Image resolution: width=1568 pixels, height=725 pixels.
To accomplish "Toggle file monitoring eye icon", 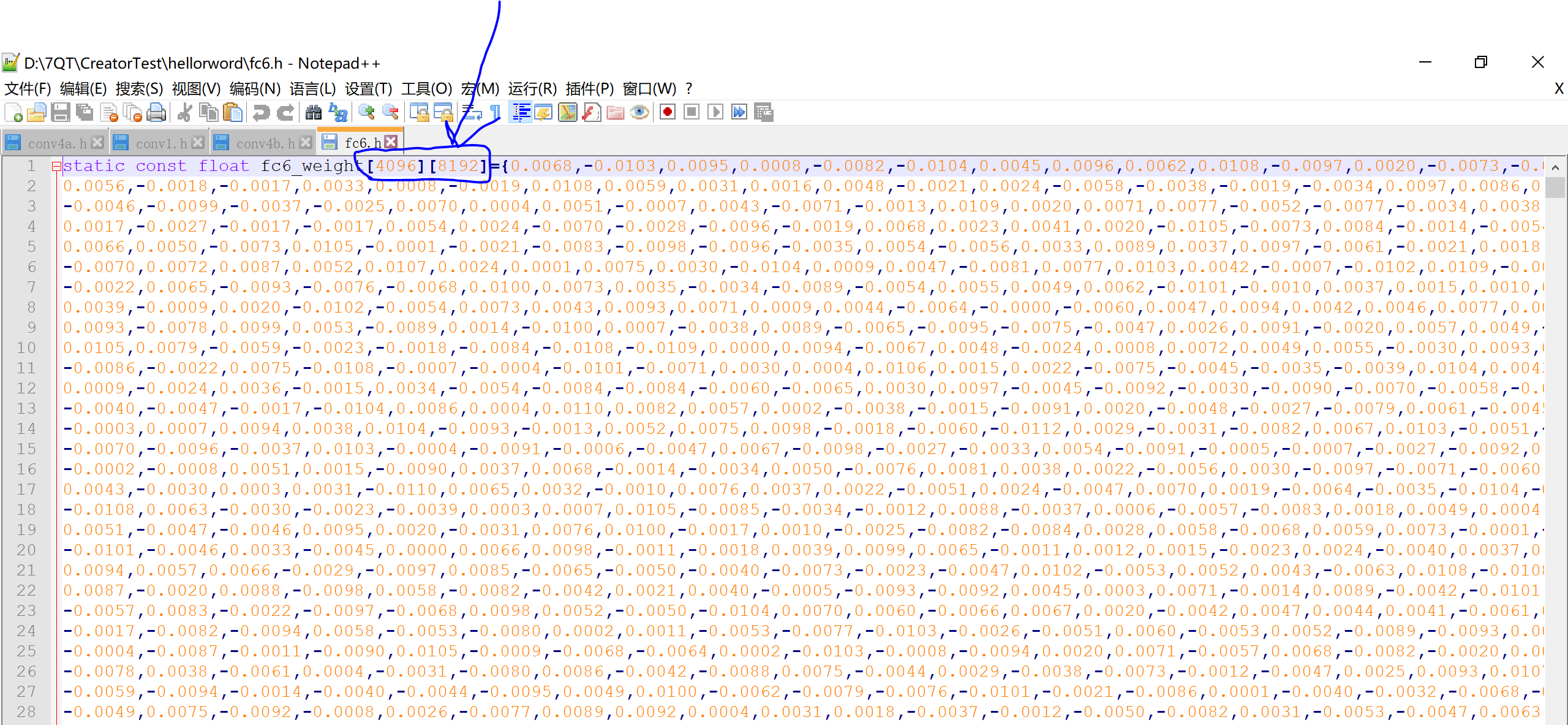I will point(639,113).
